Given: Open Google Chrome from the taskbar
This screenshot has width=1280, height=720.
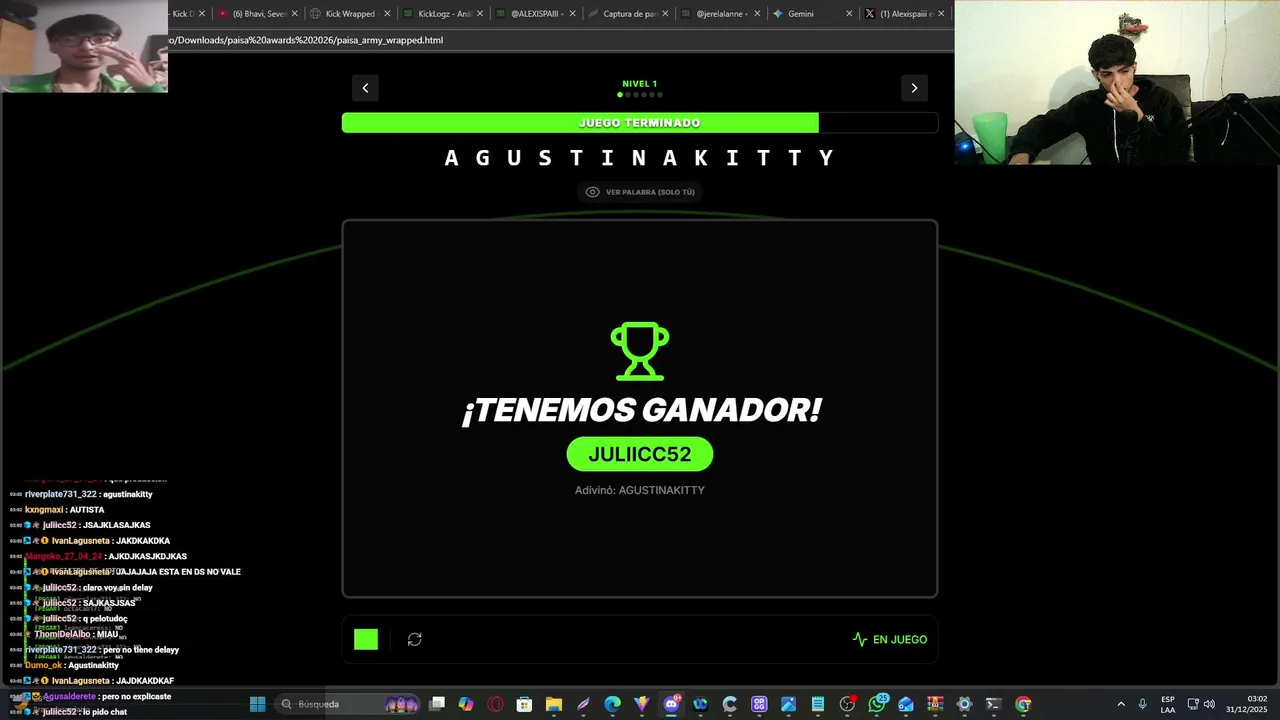Looking at the screenshot, I should tap(1023, 704).
